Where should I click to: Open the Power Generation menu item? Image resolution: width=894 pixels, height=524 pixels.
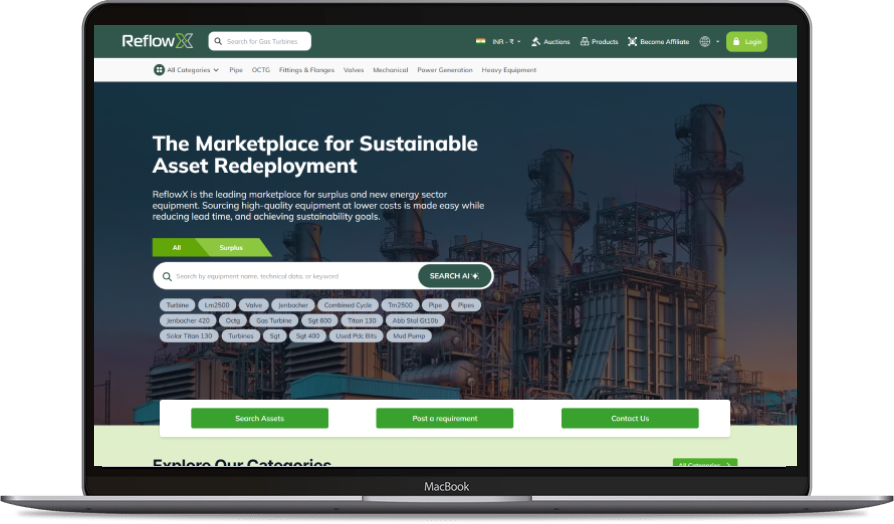click(x=444, y=70)
